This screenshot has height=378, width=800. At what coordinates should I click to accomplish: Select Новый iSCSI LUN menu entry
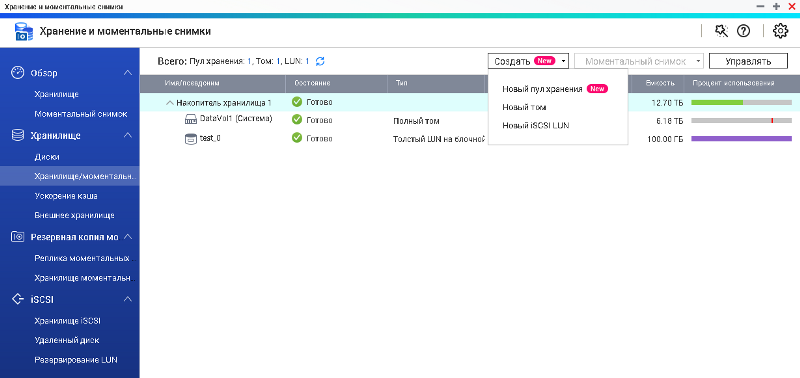(x=536, y=125)
